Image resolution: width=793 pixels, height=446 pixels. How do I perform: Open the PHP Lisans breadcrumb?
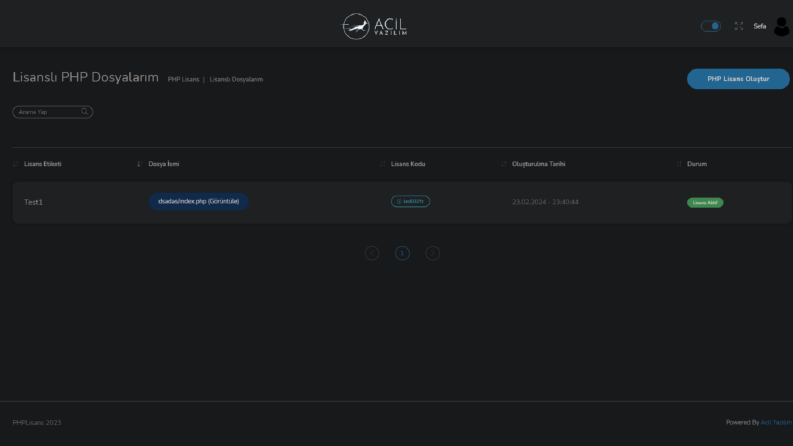tap(183, 79)
